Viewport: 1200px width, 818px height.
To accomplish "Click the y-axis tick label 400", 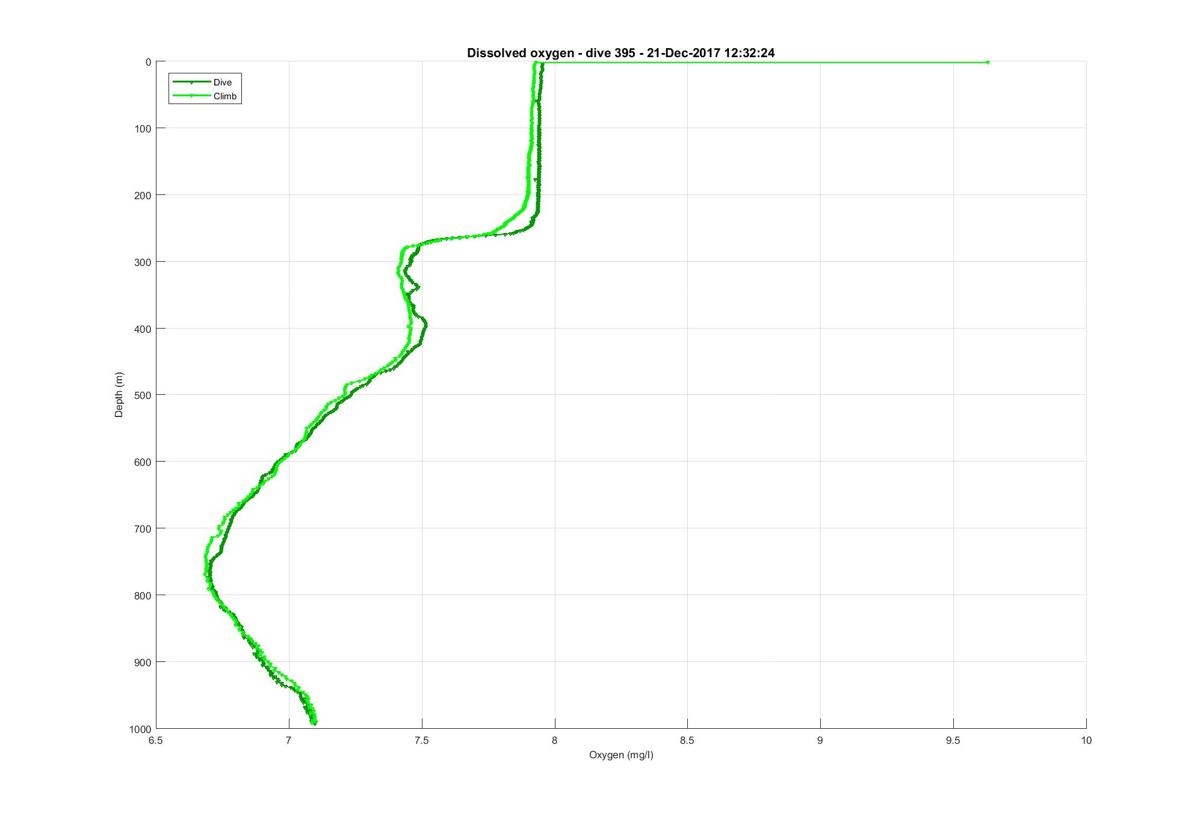I will pyautogui.click(x=142, y=328).
